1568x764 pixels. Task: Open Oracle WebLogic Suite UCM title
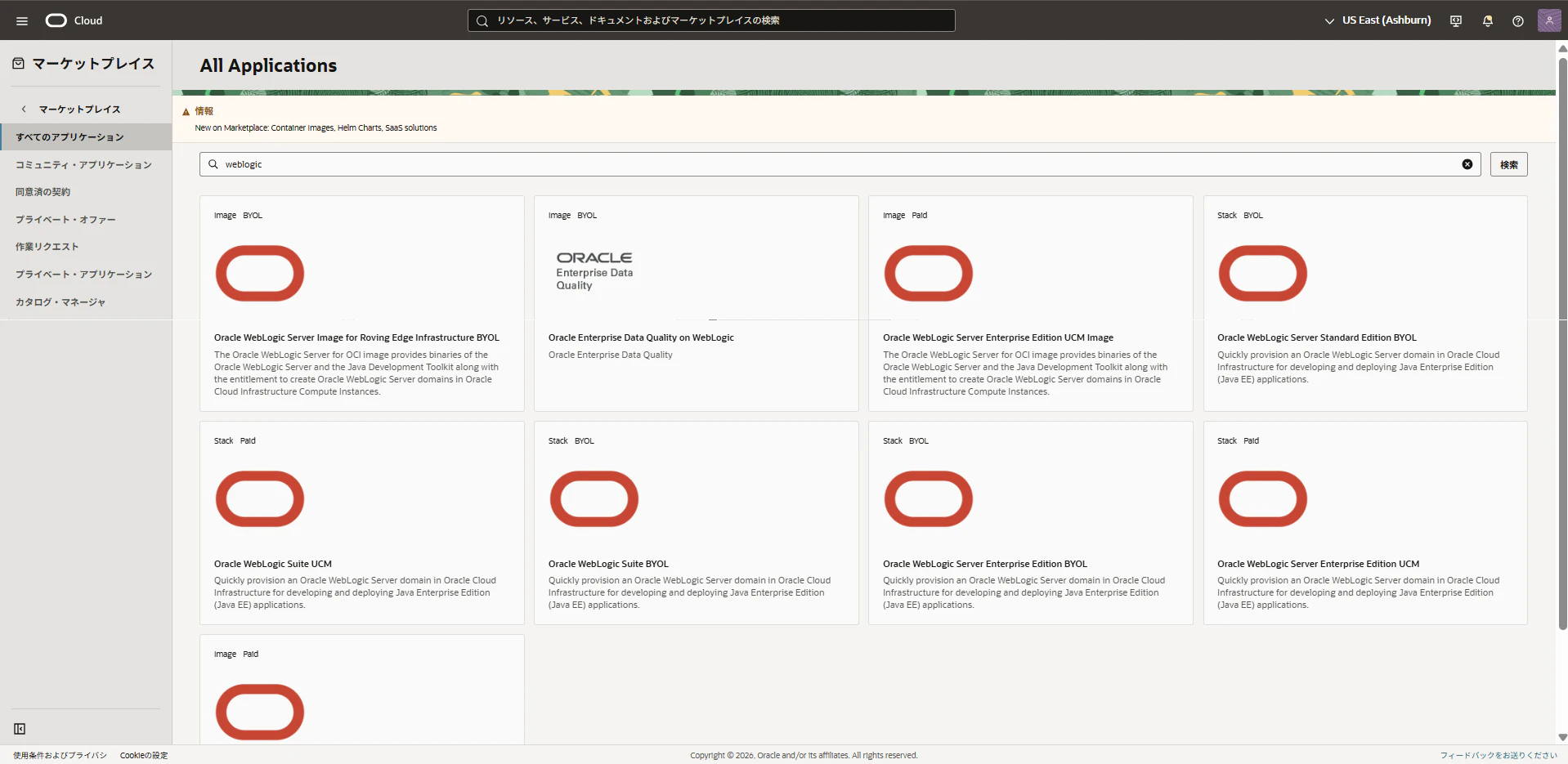tap(273, 564)
